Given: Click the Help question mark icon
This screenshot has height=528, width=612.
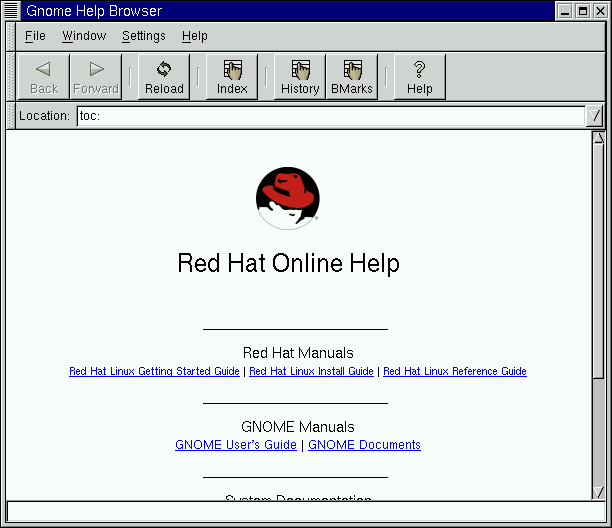Looking at the screenshot, I should [420, 77].
